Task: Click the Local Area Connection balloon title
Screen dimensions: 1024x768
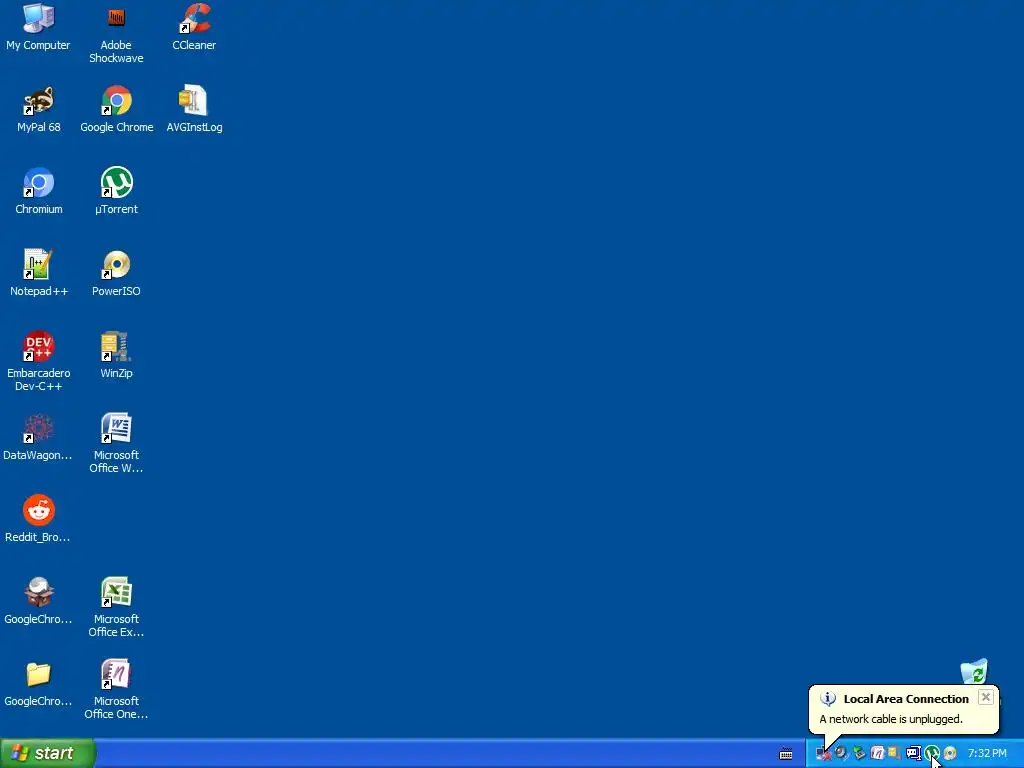Action: [x=906, y=699]
